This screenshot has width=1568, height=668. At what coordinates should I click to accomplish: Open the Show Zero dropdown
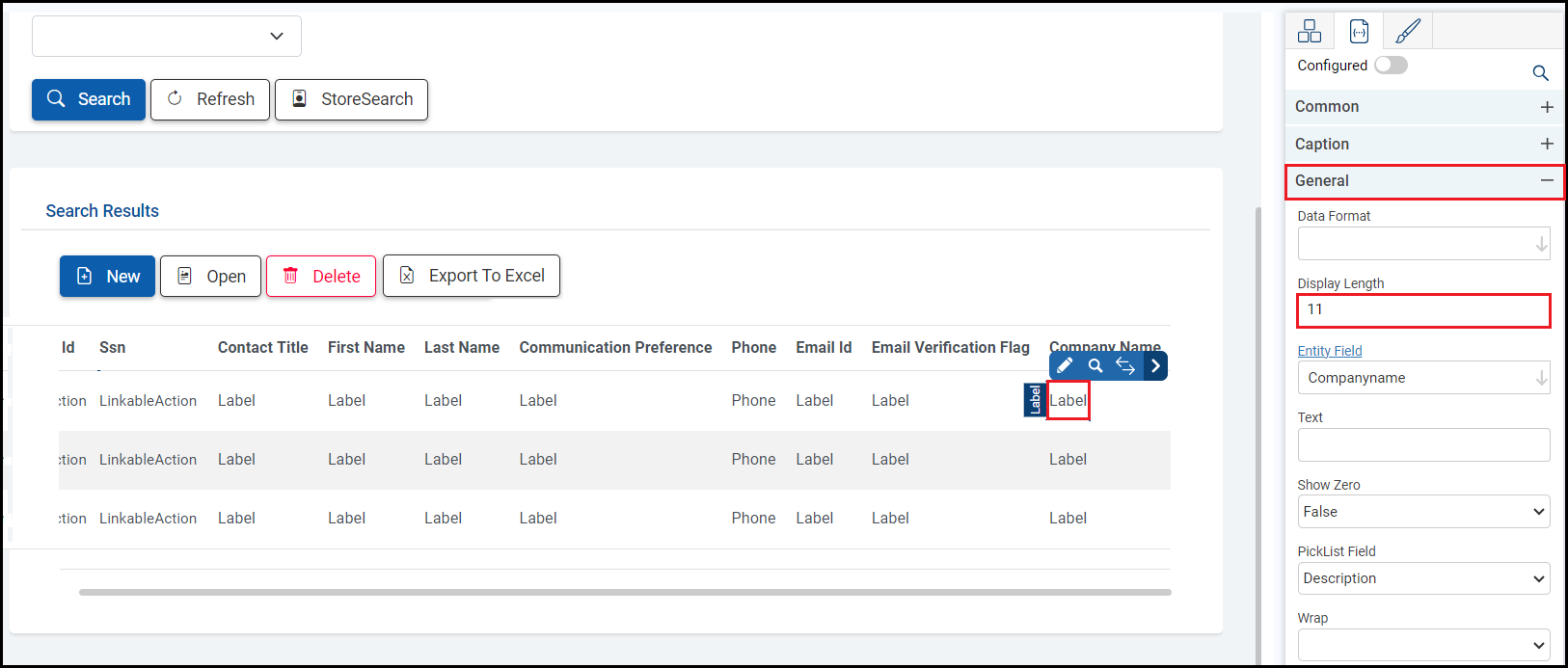tap(1423, 512)
